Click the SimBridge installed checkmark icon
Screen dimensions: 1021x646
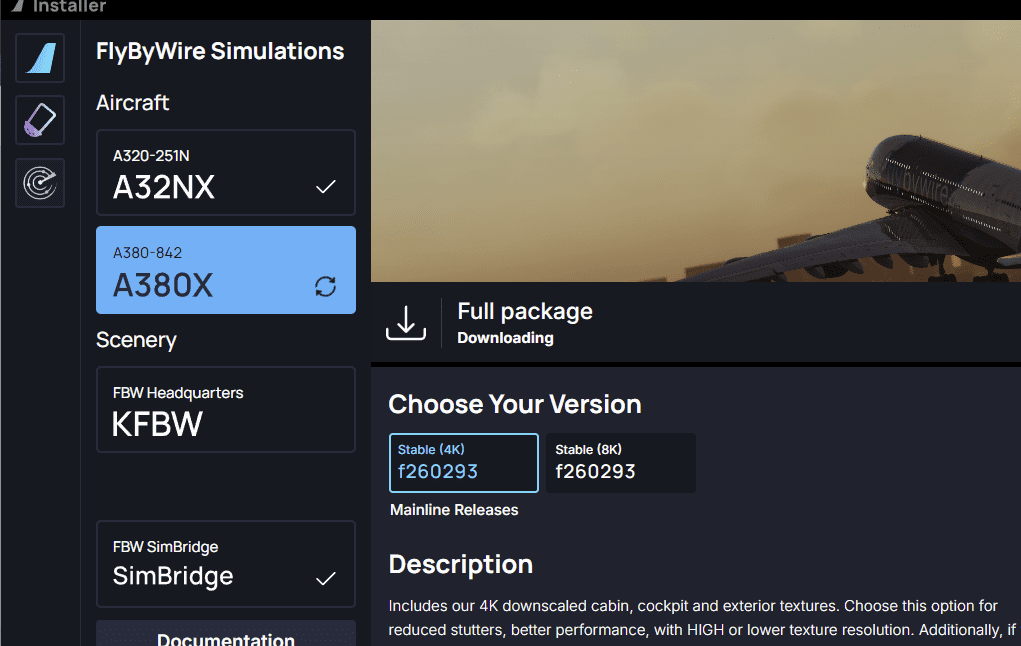326,578
